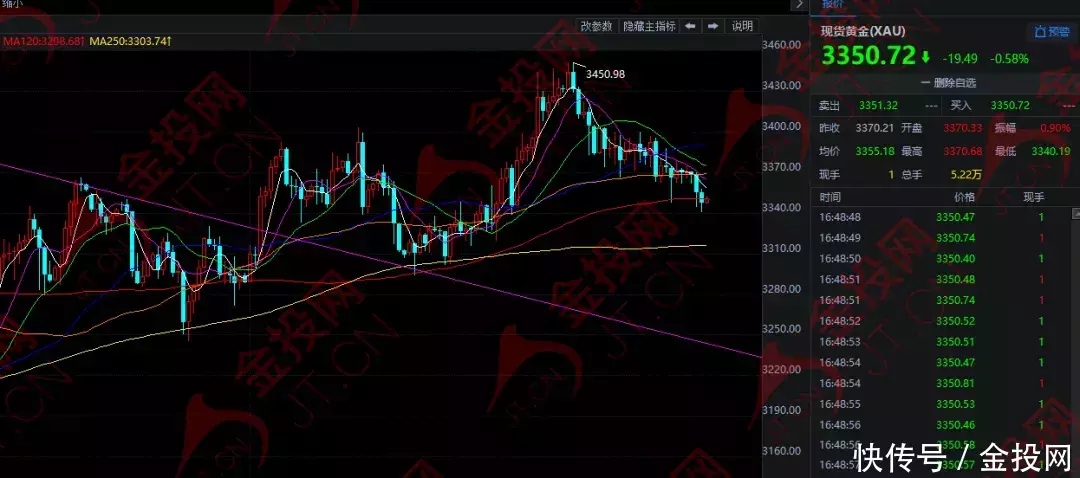1080x478 pixels.
Task: Click the MA120 indicator label
Action: click(x=42, y=41)
